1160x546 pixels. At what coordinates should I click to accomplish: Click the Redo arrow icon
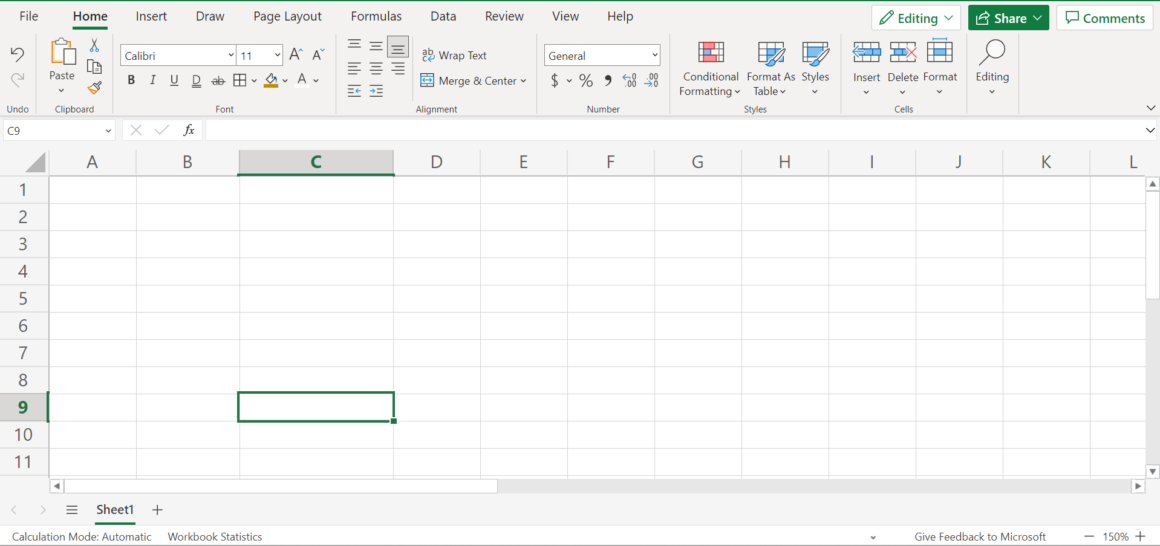(17, 79)
